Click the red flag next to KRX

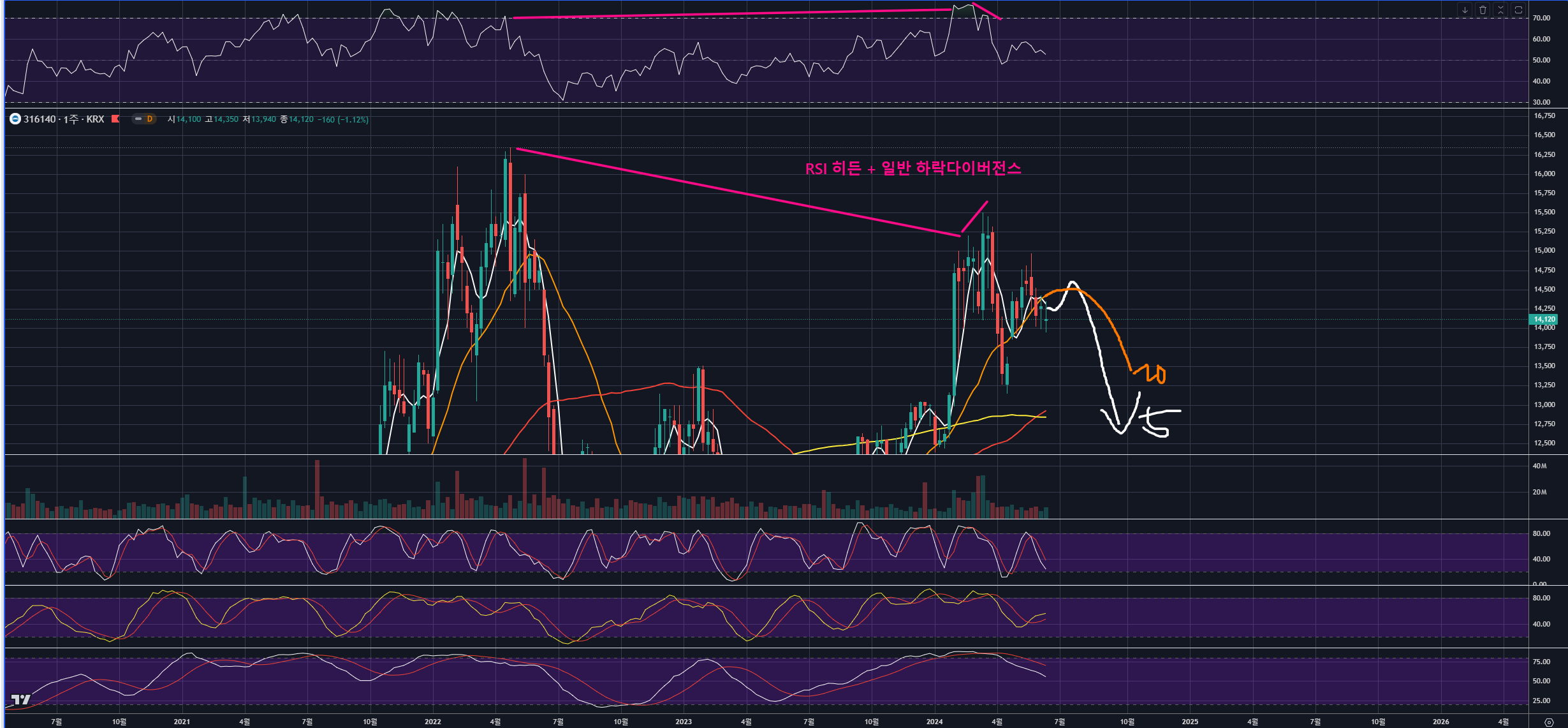pyautogui.click(x=115, y=119)
